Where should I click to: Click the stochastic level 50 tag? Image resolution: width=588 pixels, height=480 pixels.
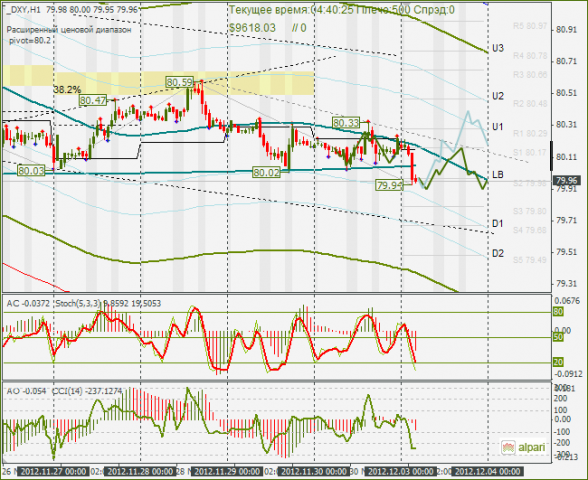[558, 337]
